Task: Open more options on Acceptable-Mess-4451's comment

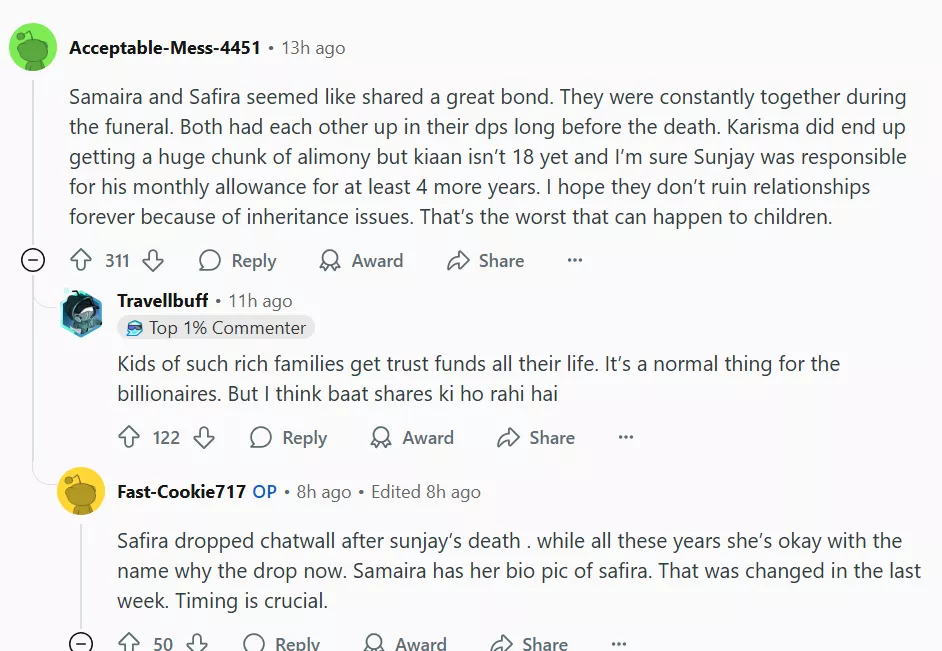Action: pos(574,261)
